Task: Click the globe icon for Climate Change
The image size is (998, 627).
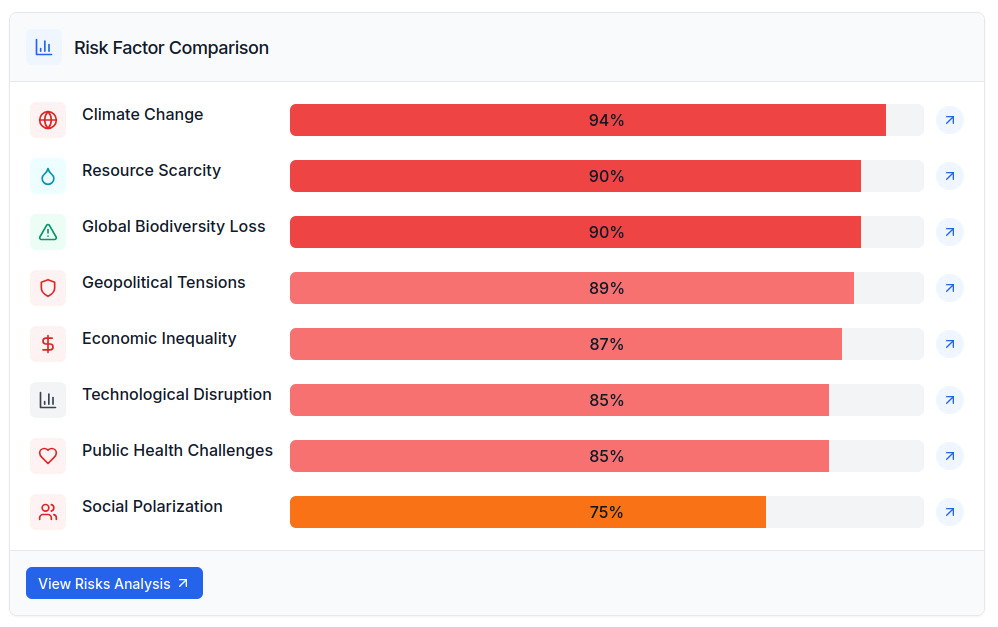Action: [48, 120]
